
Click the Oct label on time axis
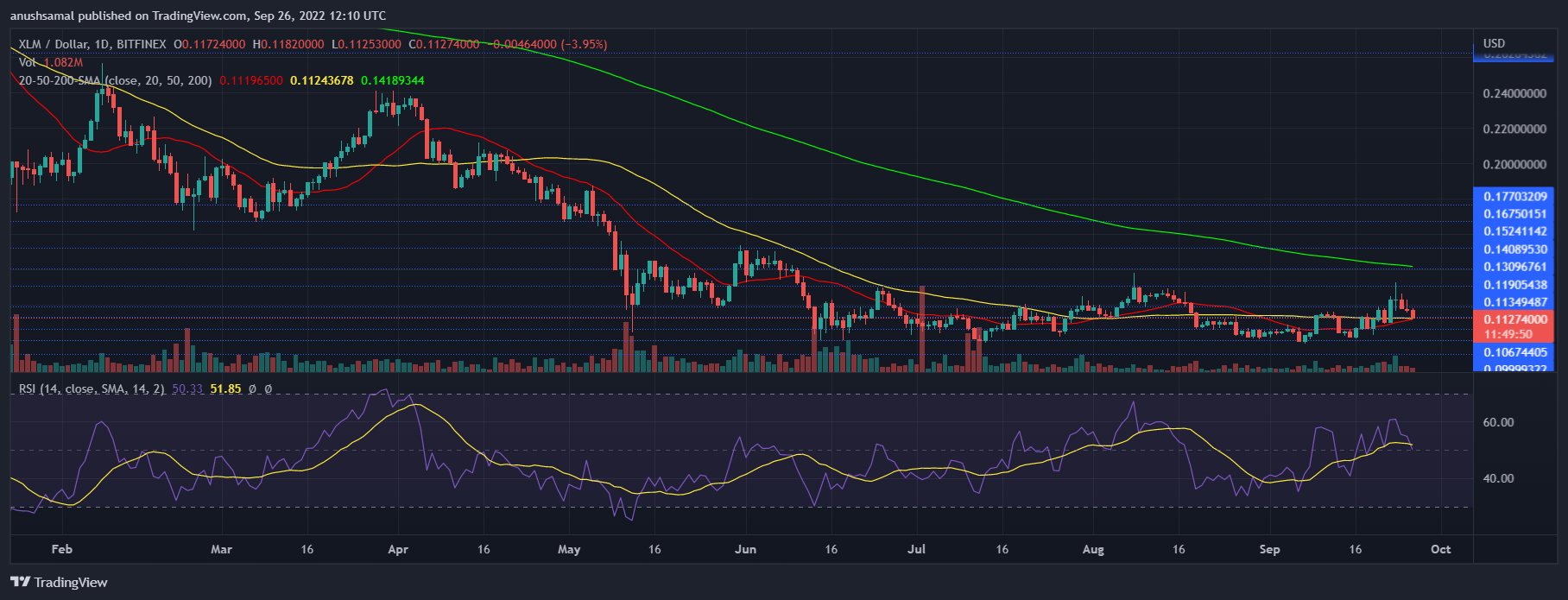click(x=1440, y=549)
